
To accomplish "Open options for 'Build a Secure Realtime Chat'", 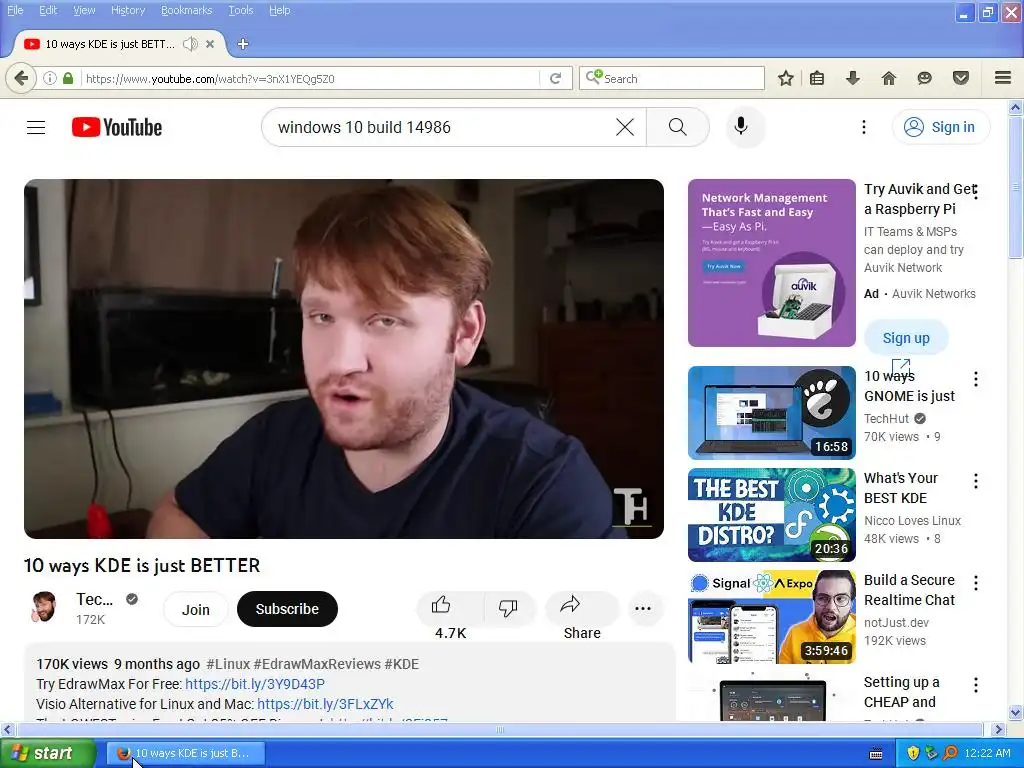I will pos(976,583).
